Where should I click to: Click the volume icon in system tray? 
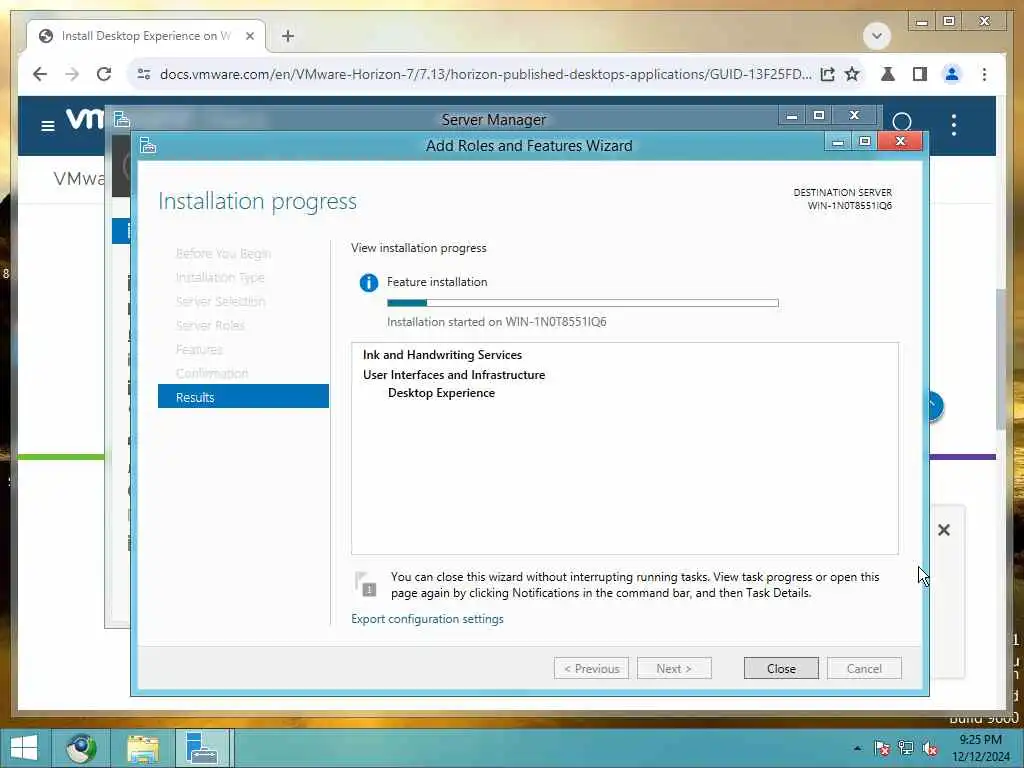coord(930,748)
